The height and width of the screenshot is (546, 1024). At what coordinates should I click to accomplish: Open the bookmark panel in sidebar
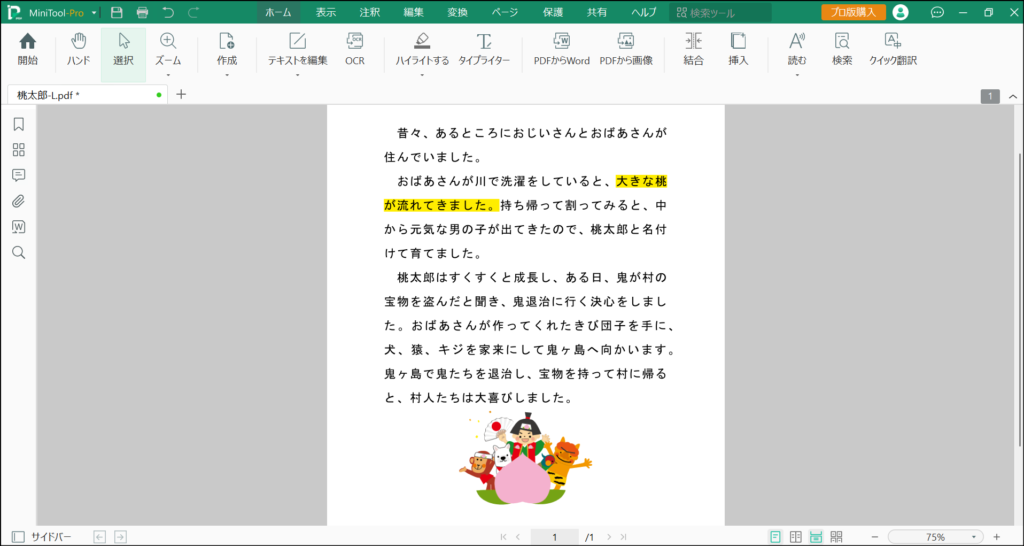(18, 124)
